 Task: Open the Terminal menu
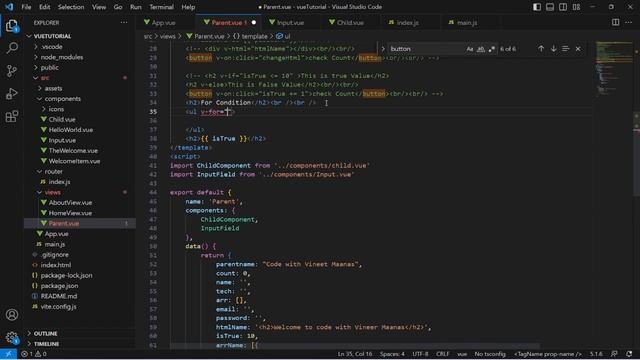pyautogui.click(x=161, y=7)
